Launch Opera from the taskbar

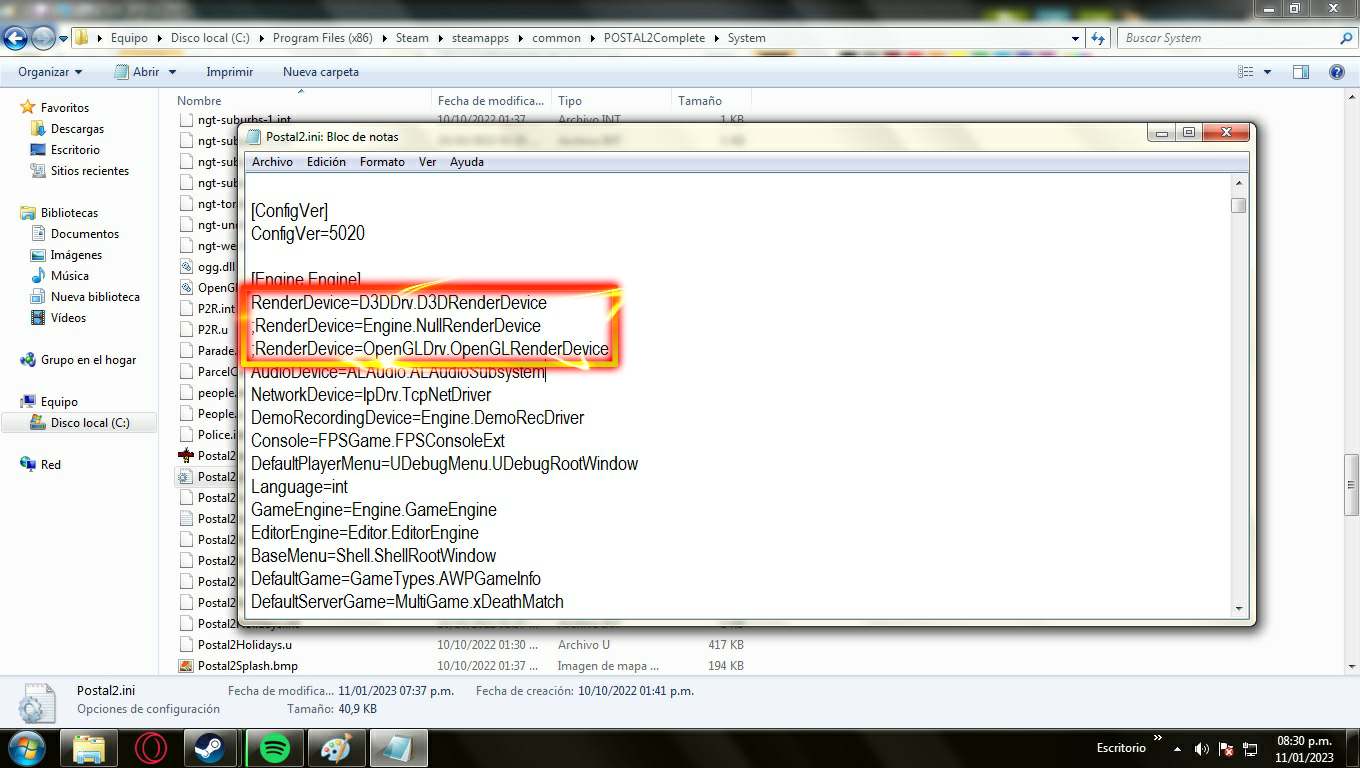150,748
